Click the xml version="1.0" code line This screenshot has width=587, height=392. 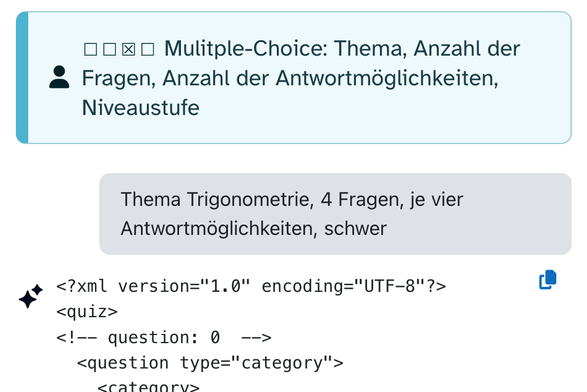tap(251, 286)
